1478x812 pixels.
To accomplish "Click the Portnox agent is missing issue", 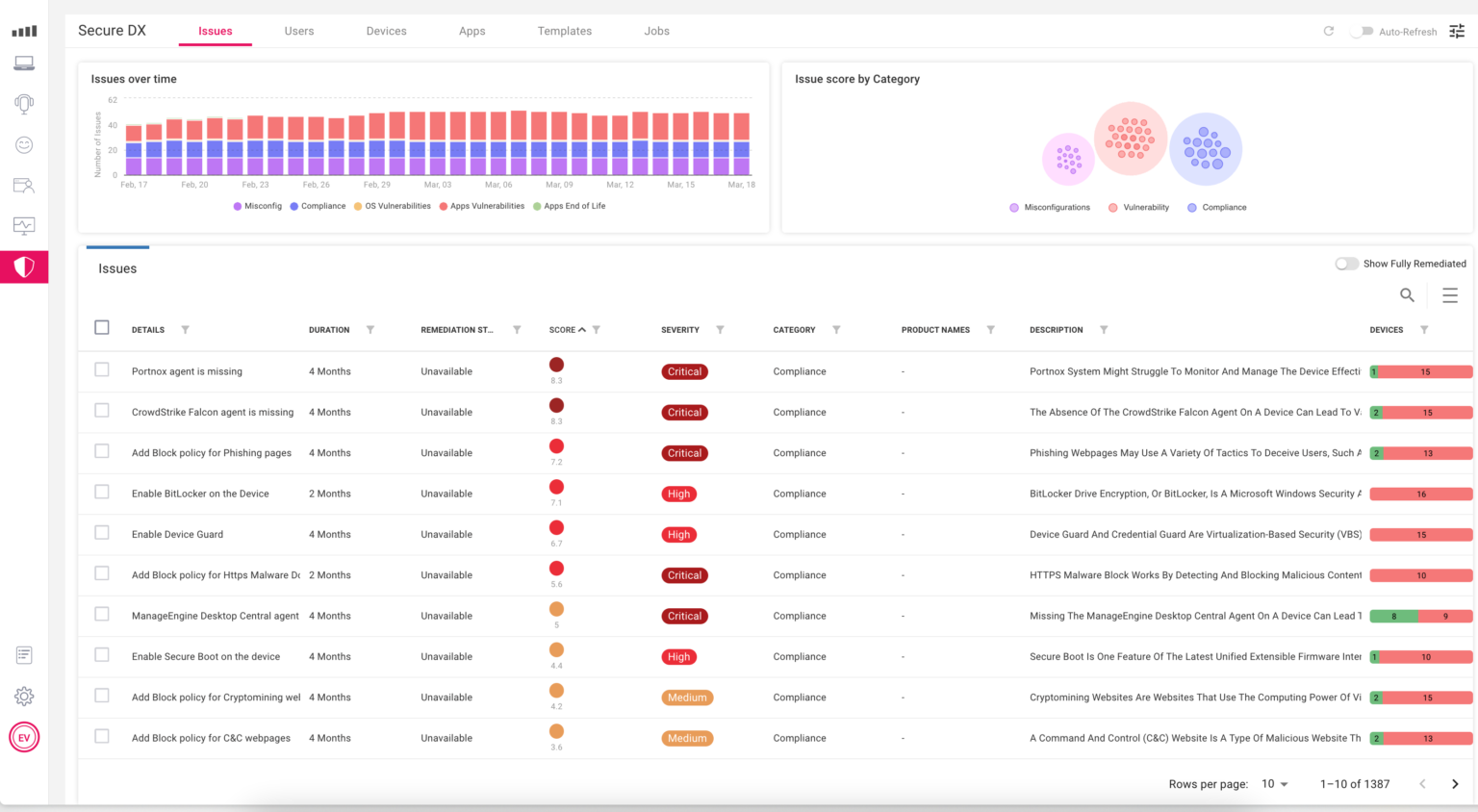I will [x=187, y=371].
